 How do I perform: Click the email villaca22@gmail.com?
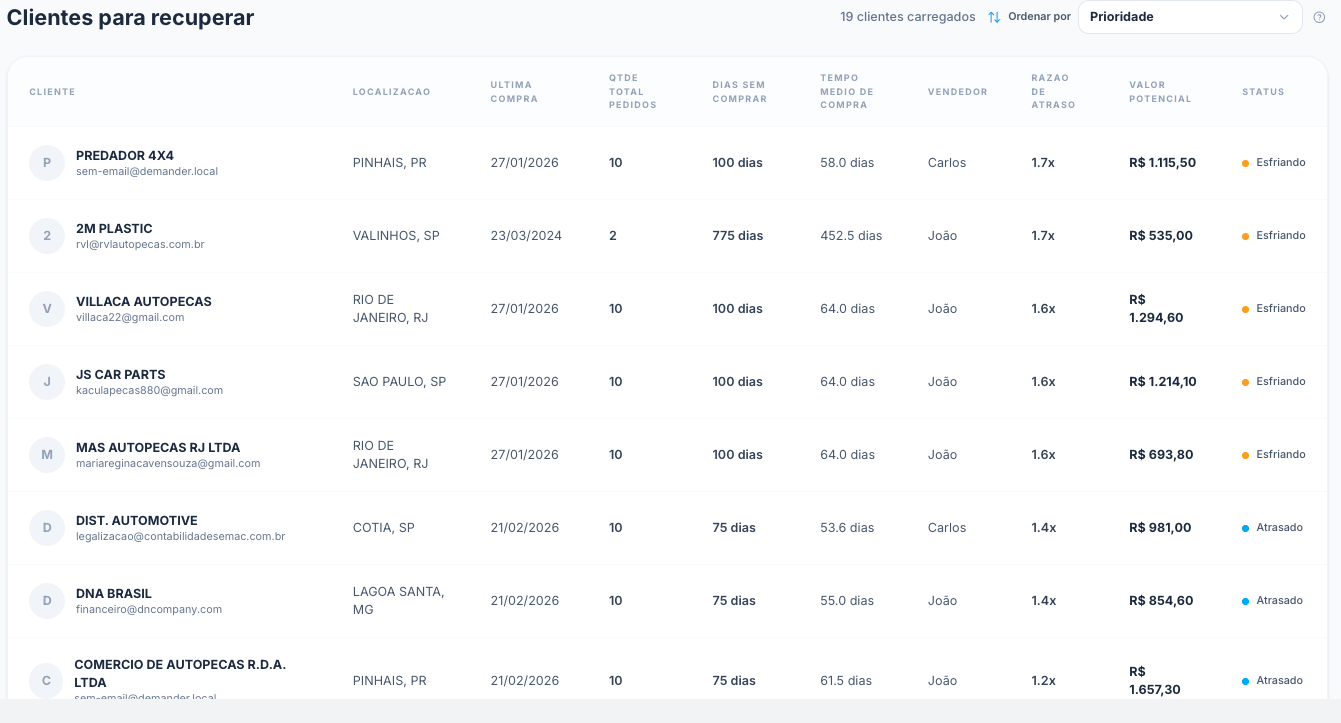tap(130, 317)
